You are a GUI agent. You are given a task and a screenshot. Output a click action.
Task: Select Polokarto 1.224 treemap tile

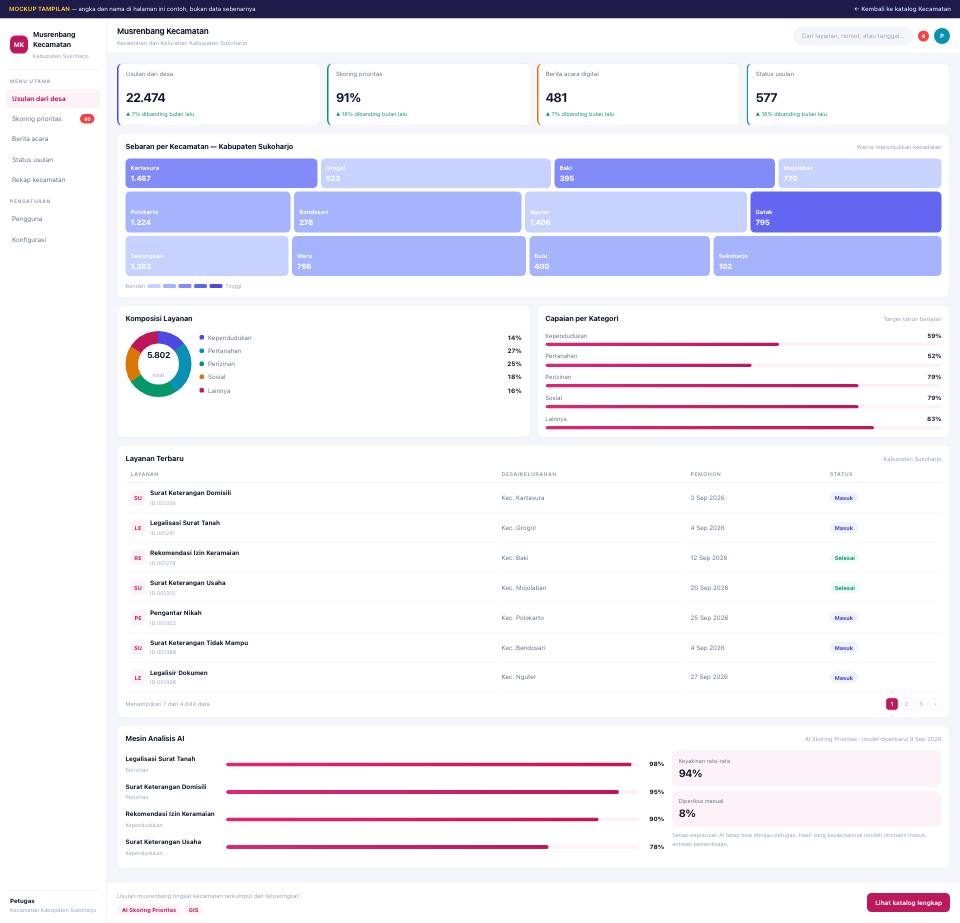click(x=208, y=212)
